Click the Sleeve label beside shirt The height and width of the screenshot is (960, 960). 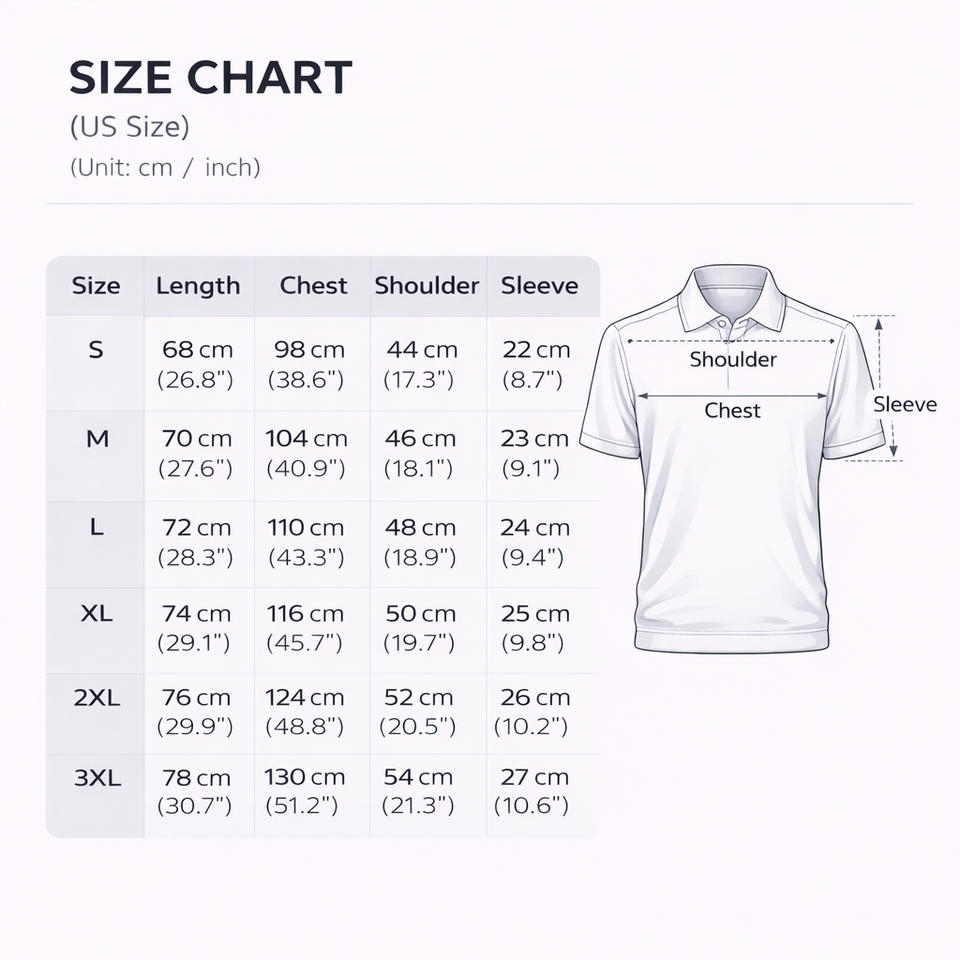pyautogui.click(x=905, y=404)
